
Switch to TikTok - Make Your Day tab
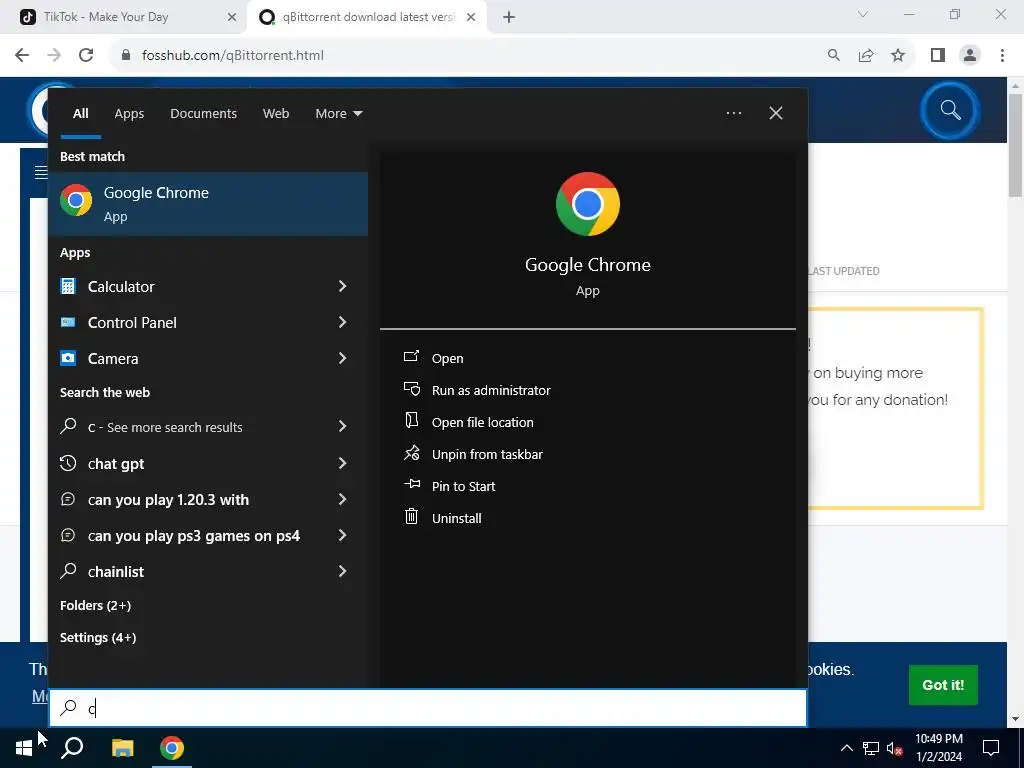[105, 17]
